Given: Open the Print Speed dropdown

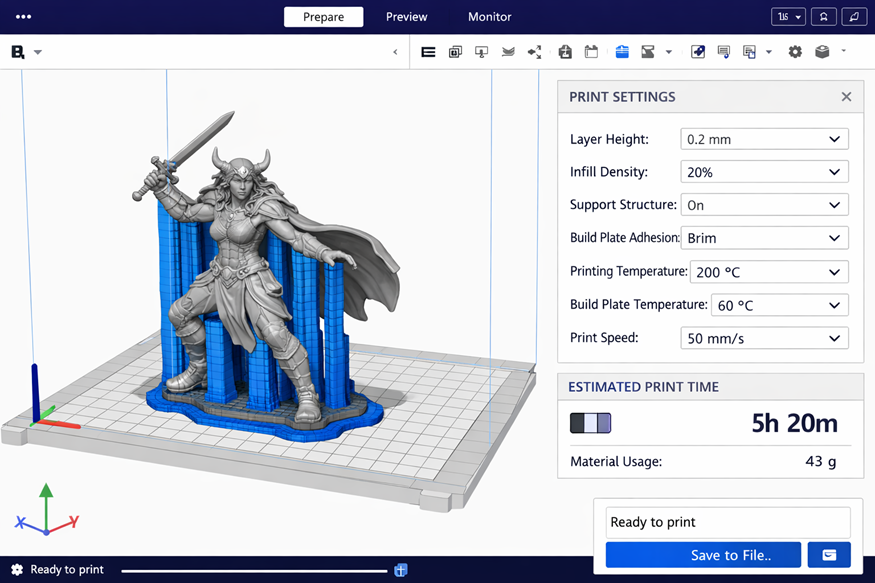Looking at the screenshot, I should [x=764, y=338].
